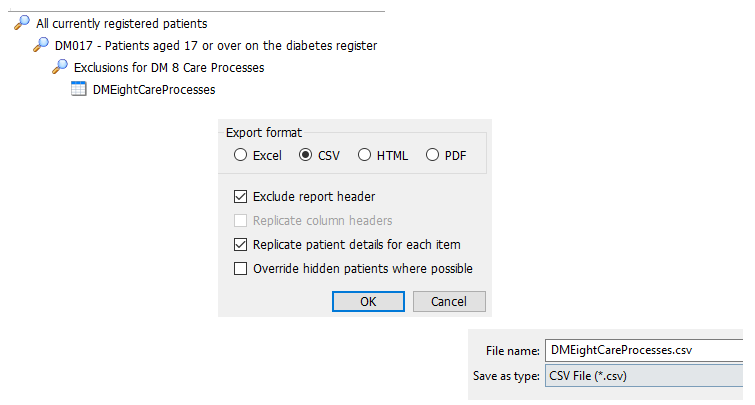Viewport: 755px width, 405px height.
Task: Choose PDF export format
Action: click(x=432, y=155)
